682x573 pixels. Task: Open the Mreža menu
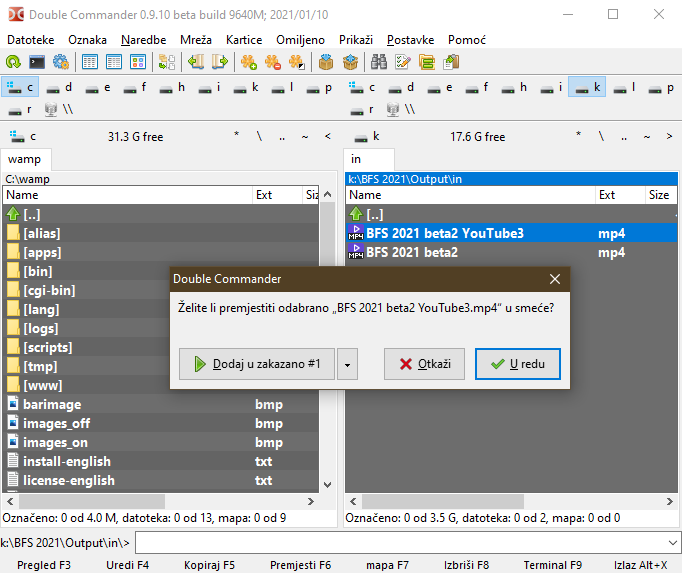point(196,40)
